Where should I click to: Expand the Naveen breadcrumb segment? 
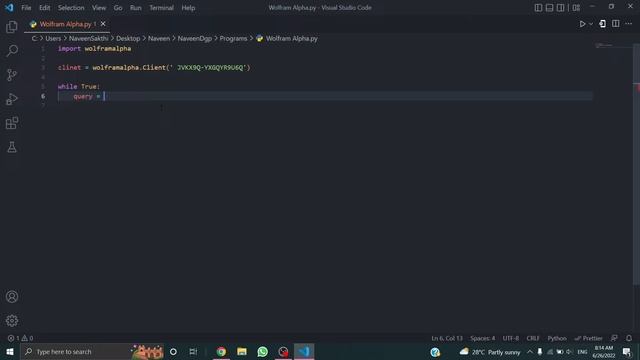pyautogui.click(x=159, y=38)
